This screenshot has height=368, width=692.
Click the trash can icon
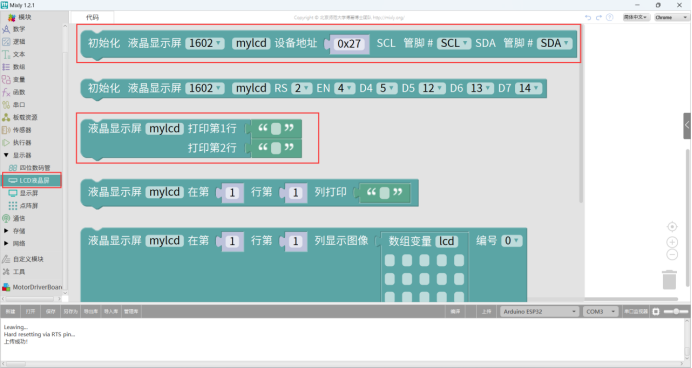click(x=669, y=280)
